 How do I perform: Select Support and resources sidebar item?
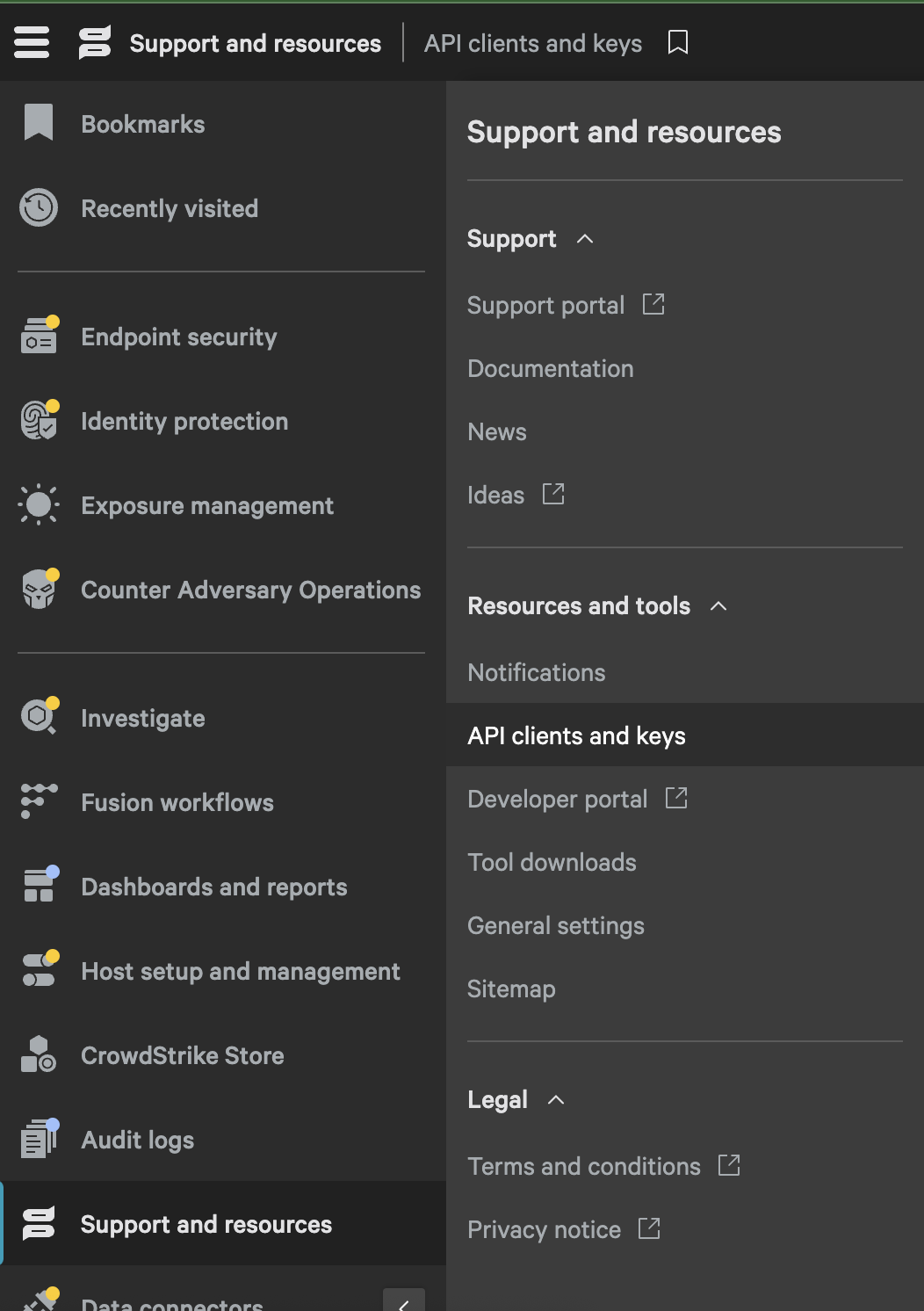(223, 1223)
